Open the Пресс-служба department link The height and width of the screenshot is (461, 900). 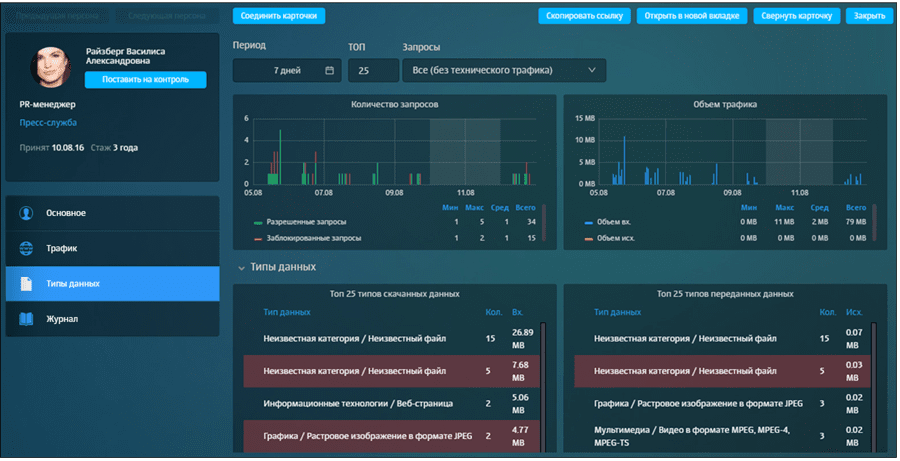tap(47, 123)
